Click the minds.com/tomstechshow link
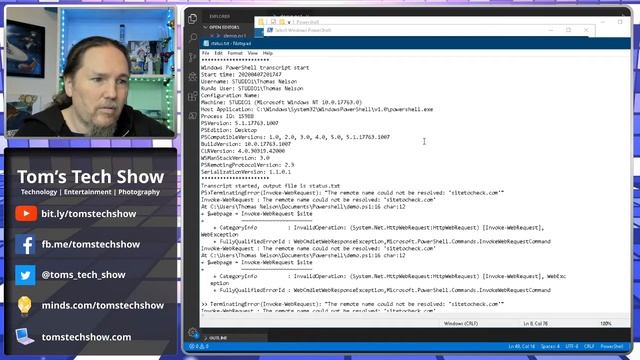This screenshot has width=640, height=360. tap(102, 306)
